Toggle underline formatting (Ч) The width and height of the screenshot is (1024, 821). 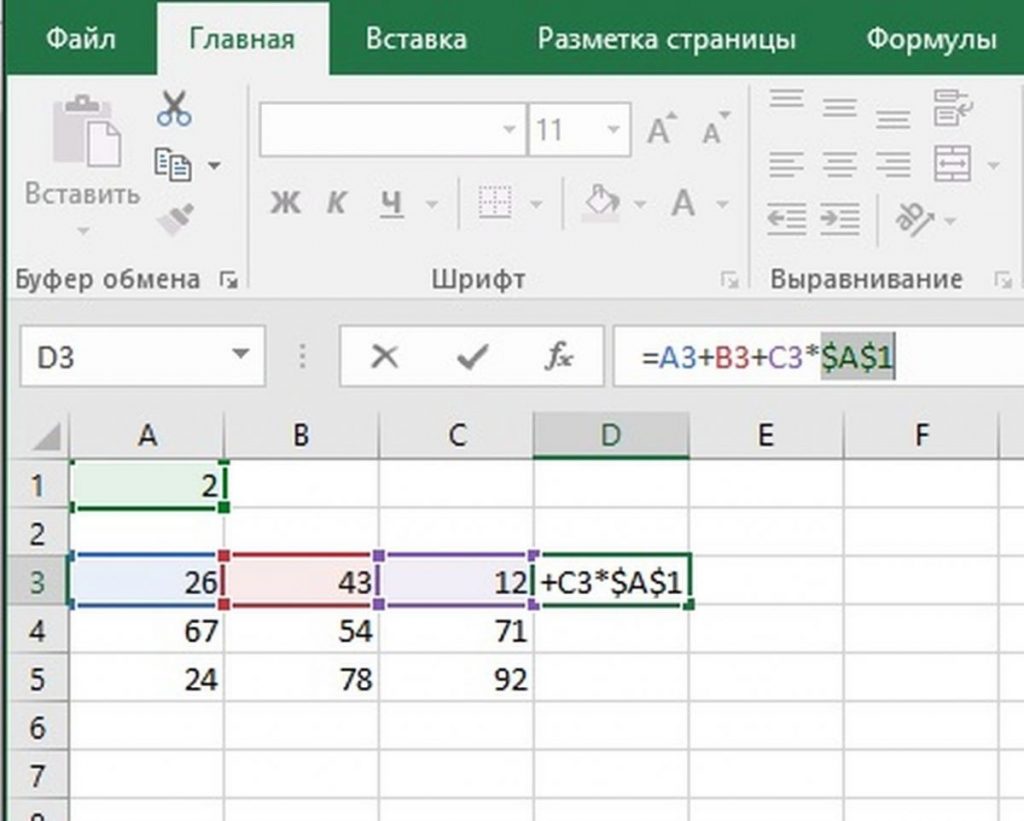pyautogui.click(x=391, y=204)
